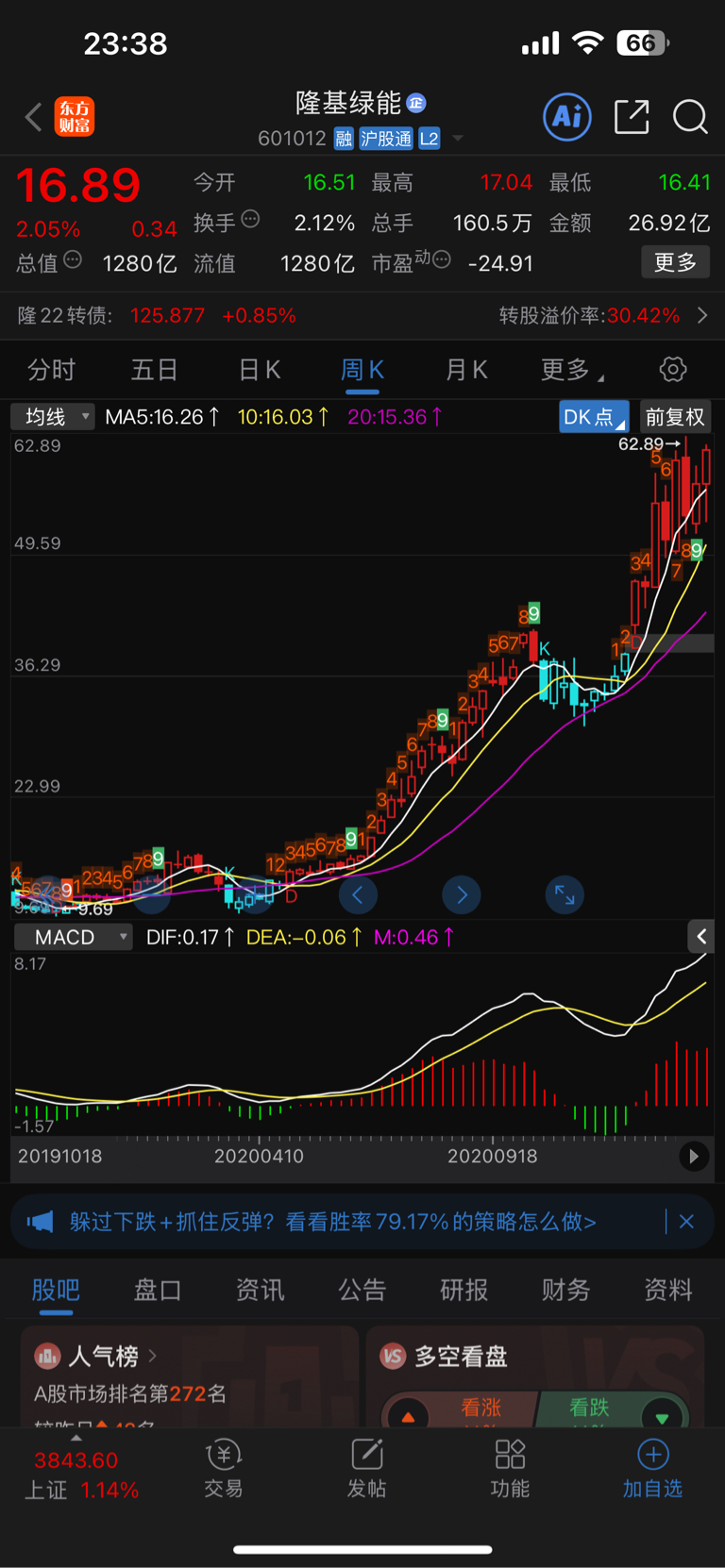Vote 看跌 bearish button
The width and height of the screenshot is (725, 1568).
tap(614, 1408)
